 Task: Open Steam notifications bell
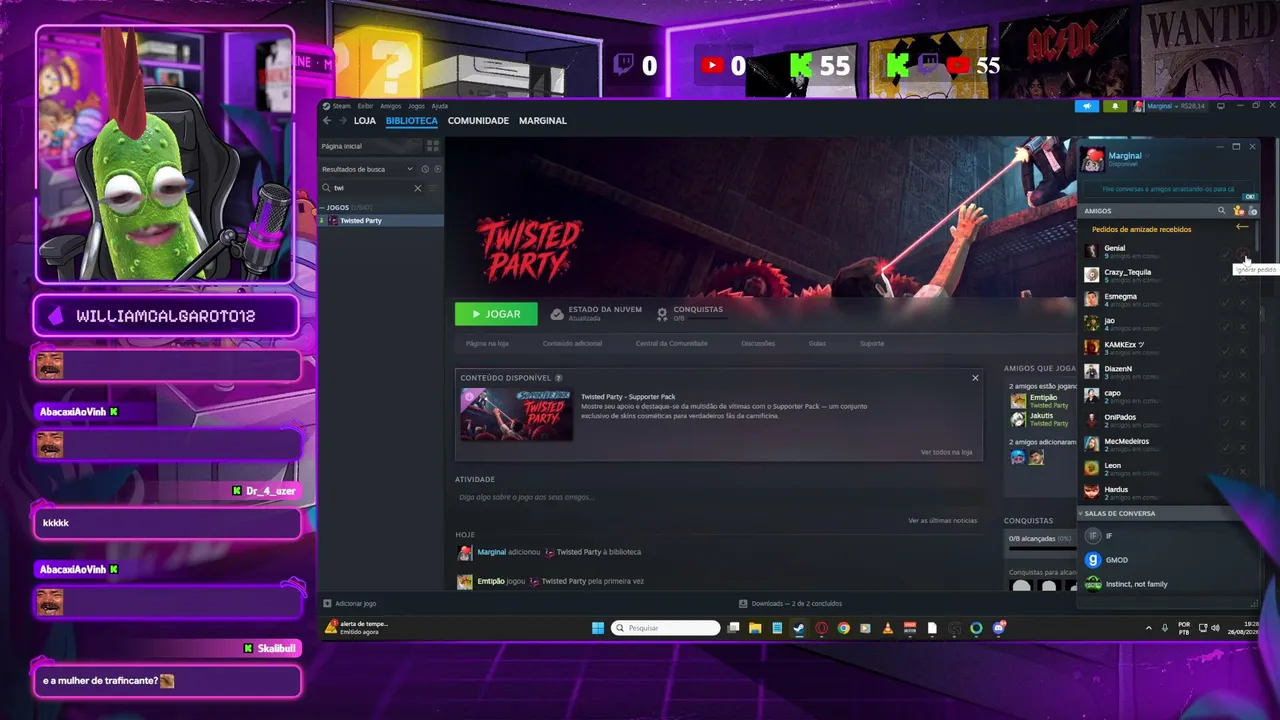[x=1115, y=106]
